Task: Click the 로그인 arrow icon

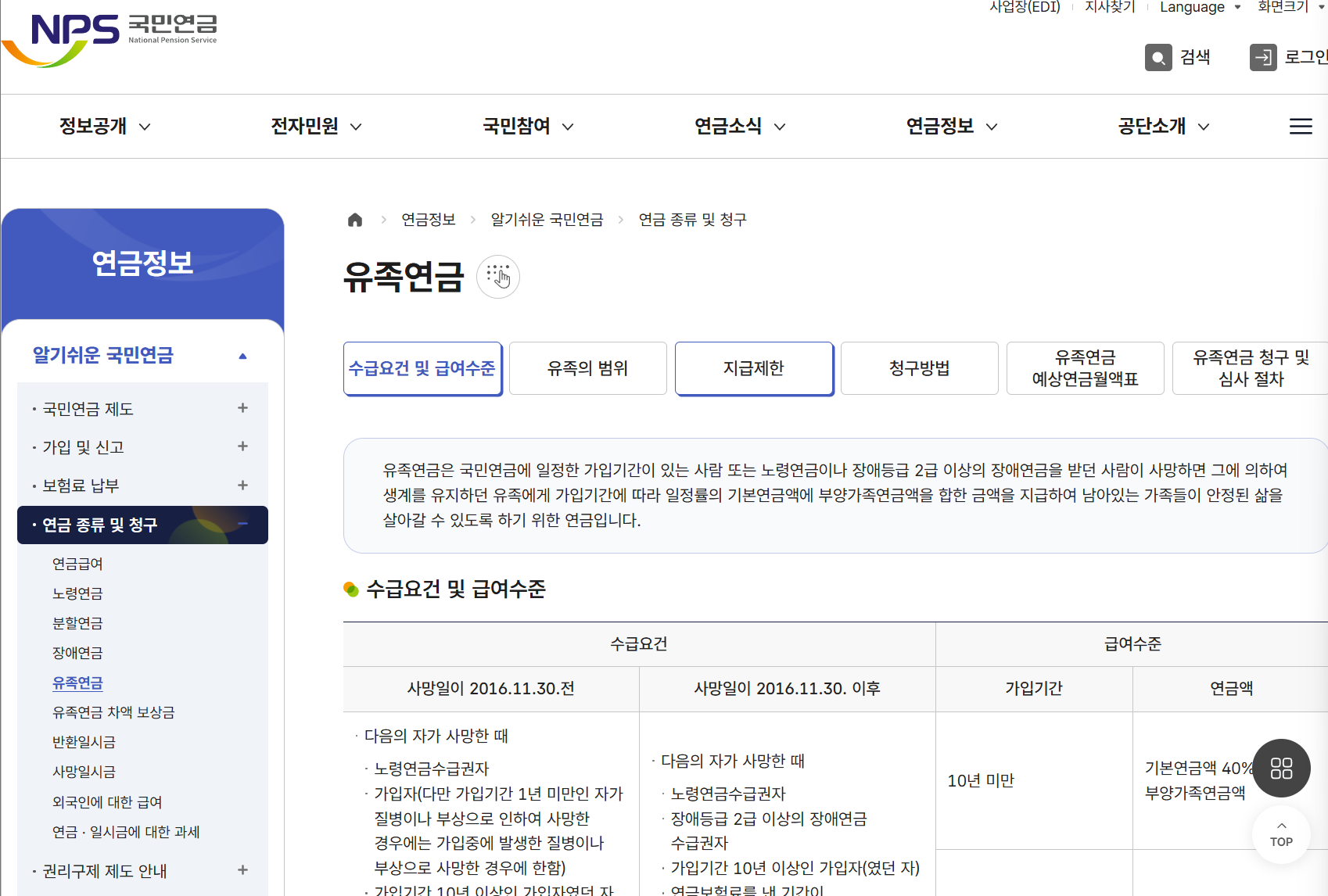Action: 1263,57
